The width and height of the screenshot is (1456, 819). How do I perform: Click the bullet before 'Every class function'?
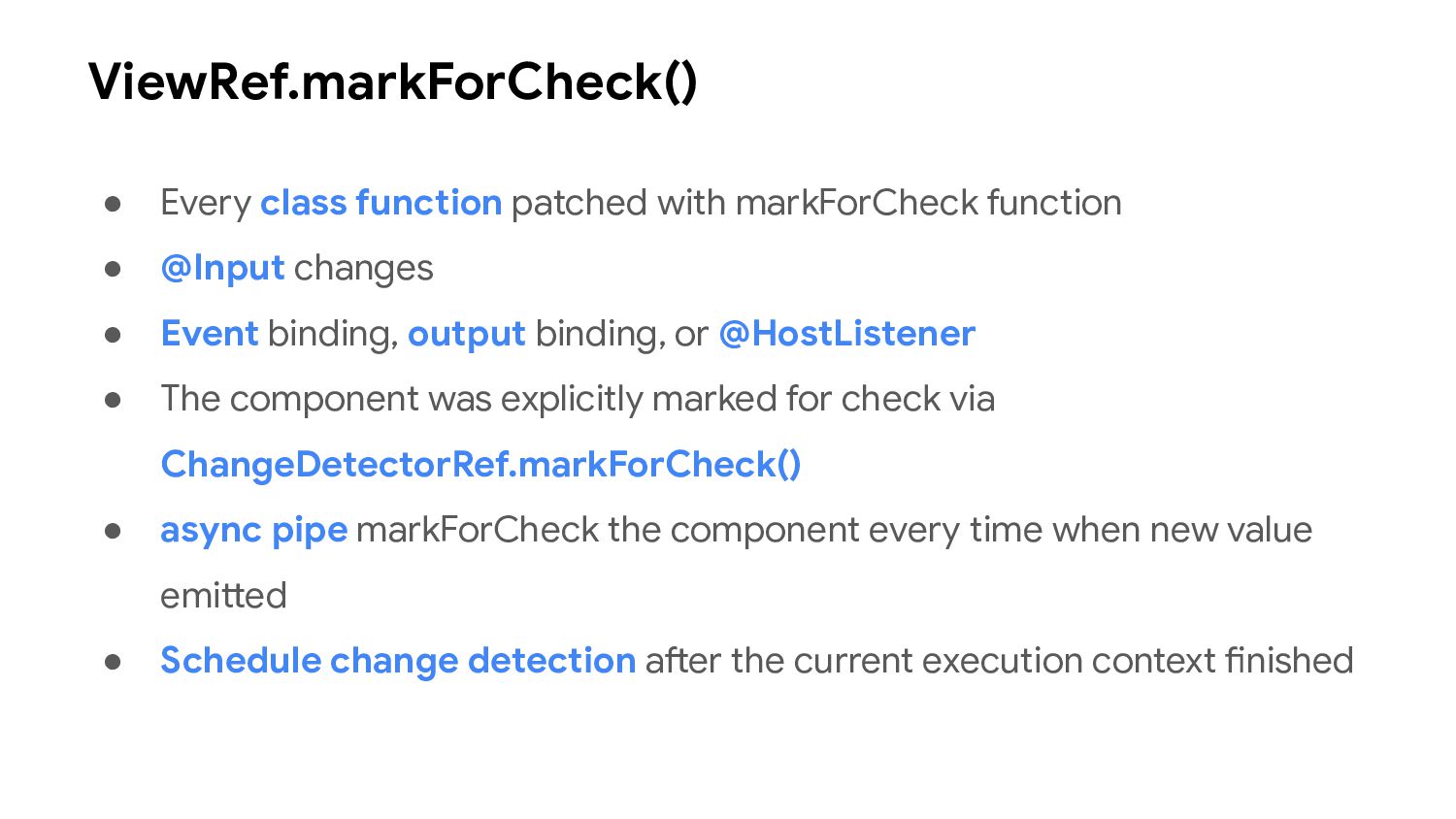point(113,203)
